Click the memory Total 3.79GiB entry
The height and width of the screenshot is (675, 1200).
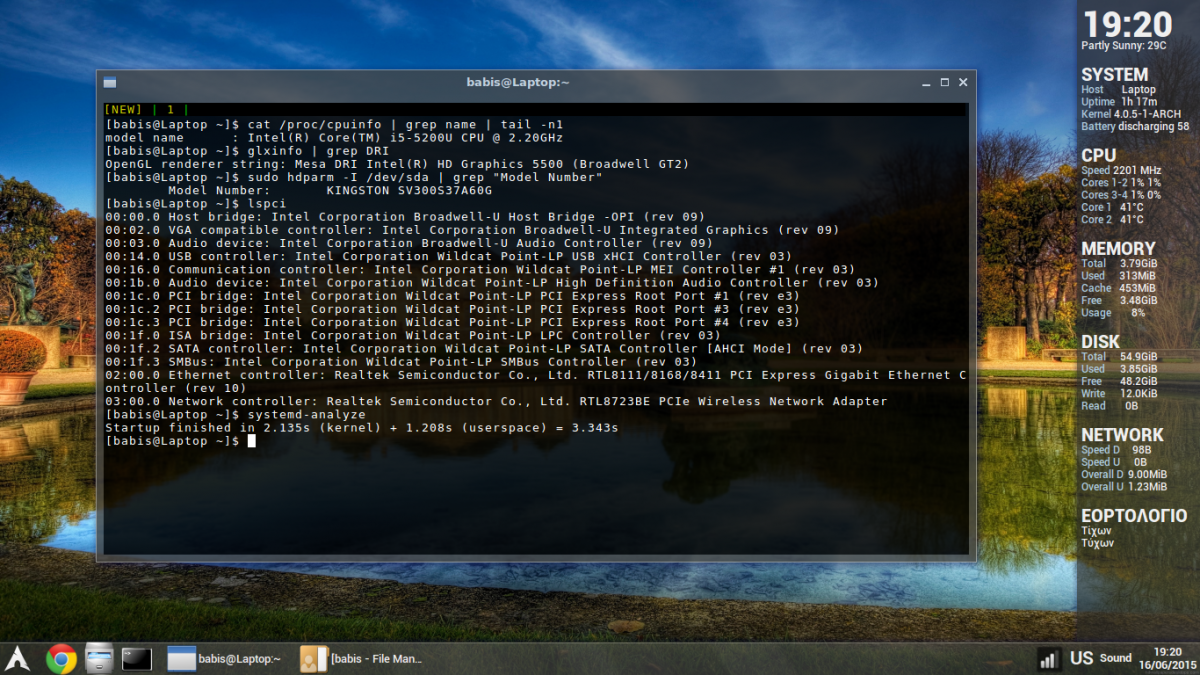(1119, 264)
